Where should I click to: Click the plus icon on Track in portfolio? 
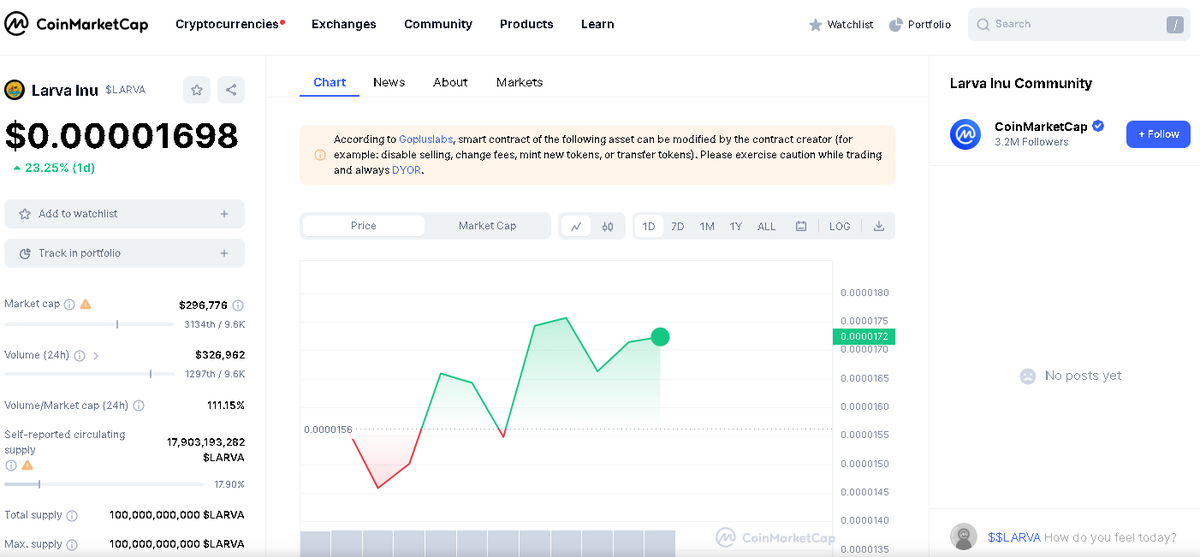point(224,253)
